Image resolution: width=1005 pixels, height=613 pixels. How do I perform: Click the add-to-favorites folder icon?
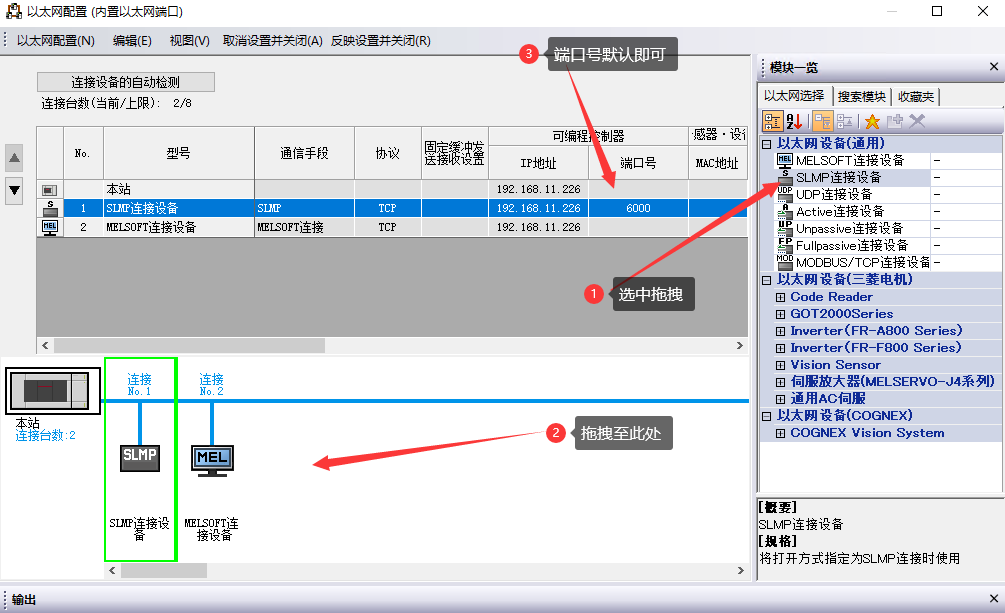(x=895, y=121)
